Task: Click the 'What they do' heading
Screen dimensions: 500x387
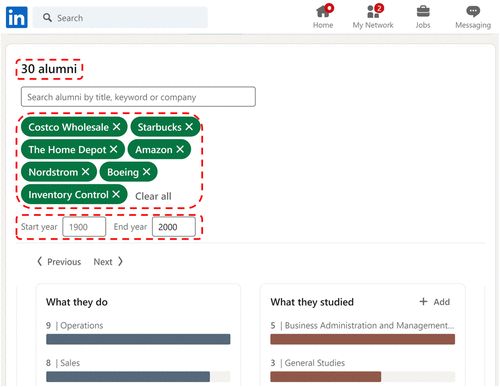Action: point(77,302)
